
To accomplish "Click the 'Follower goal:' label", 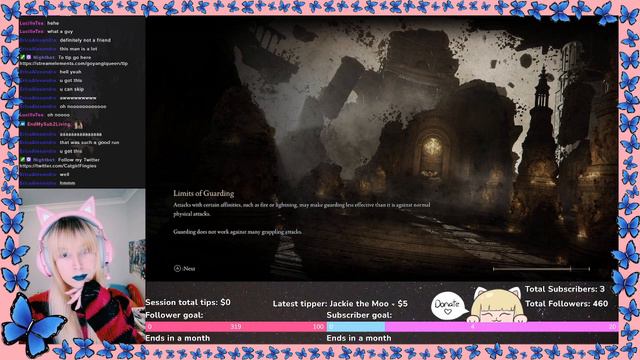I will pyautogui.click(x=174, y=315).
